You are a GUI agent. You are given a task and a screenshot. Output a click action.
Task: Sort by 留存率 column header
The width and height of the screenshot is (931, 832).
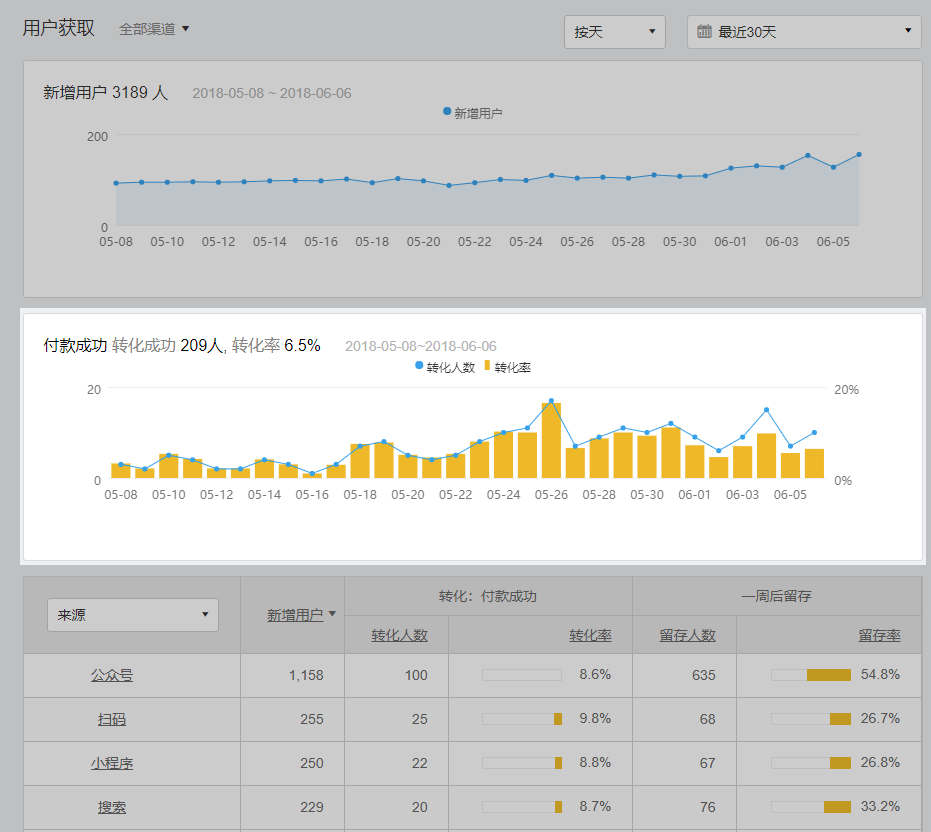(x=879, y=635)
